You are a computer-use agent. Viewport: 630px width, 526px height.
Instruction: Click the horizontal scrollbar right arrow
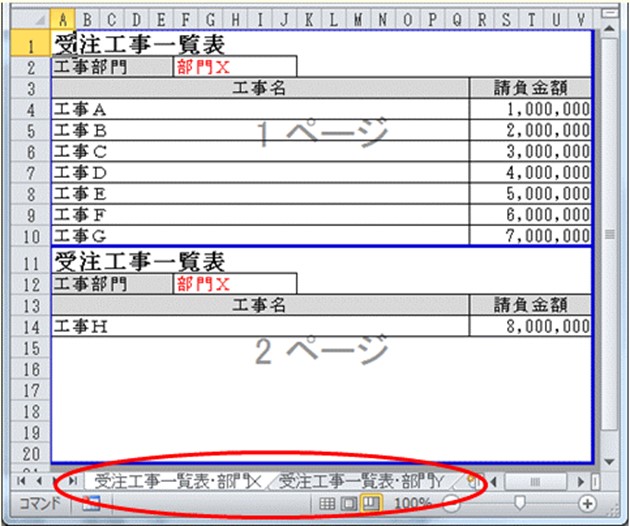tap(583, 482)
